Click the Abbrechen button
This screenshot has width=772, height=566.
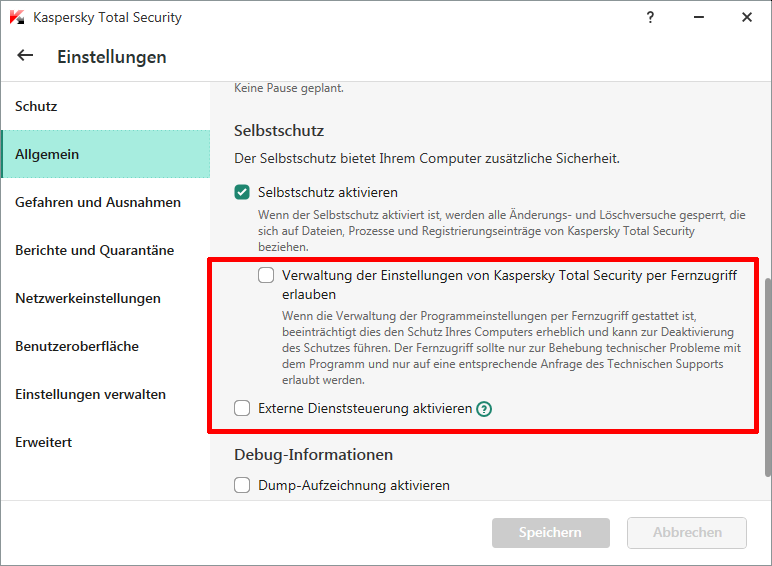click(686, 533)
